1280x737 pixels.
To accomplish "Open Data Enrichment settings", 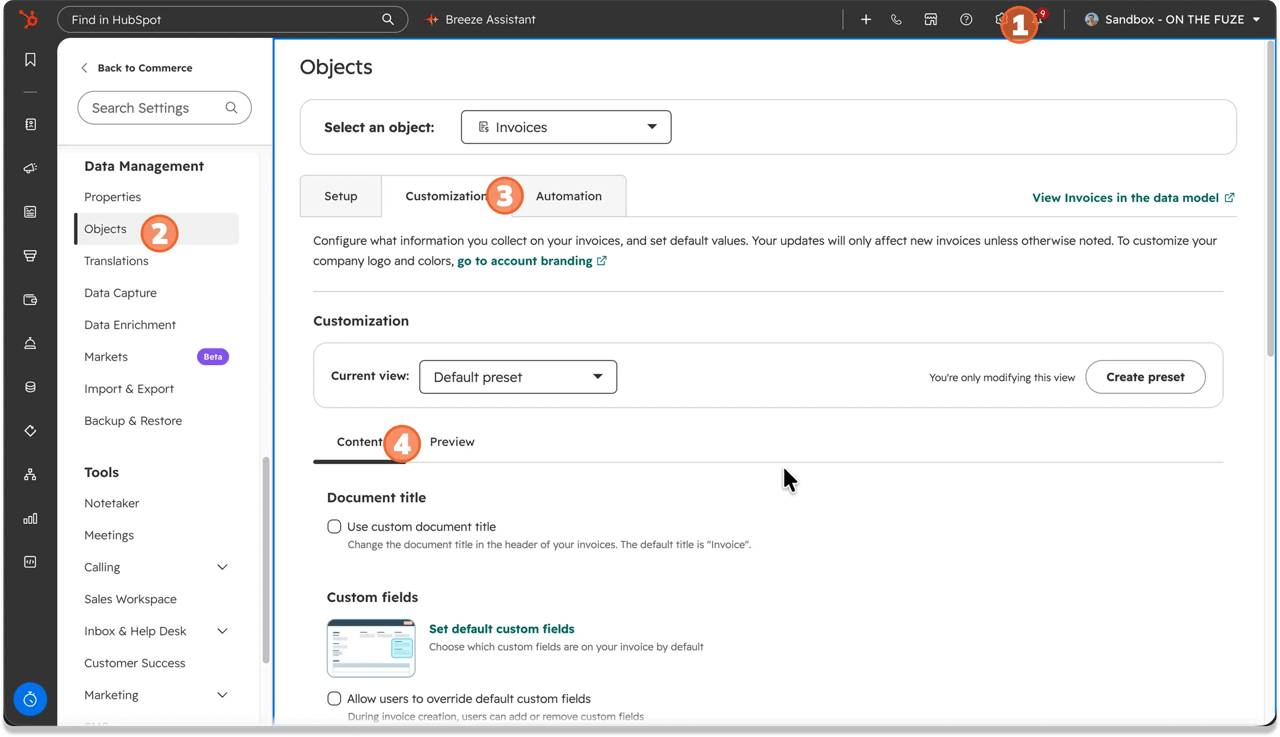I will click(x=130, y=325).
